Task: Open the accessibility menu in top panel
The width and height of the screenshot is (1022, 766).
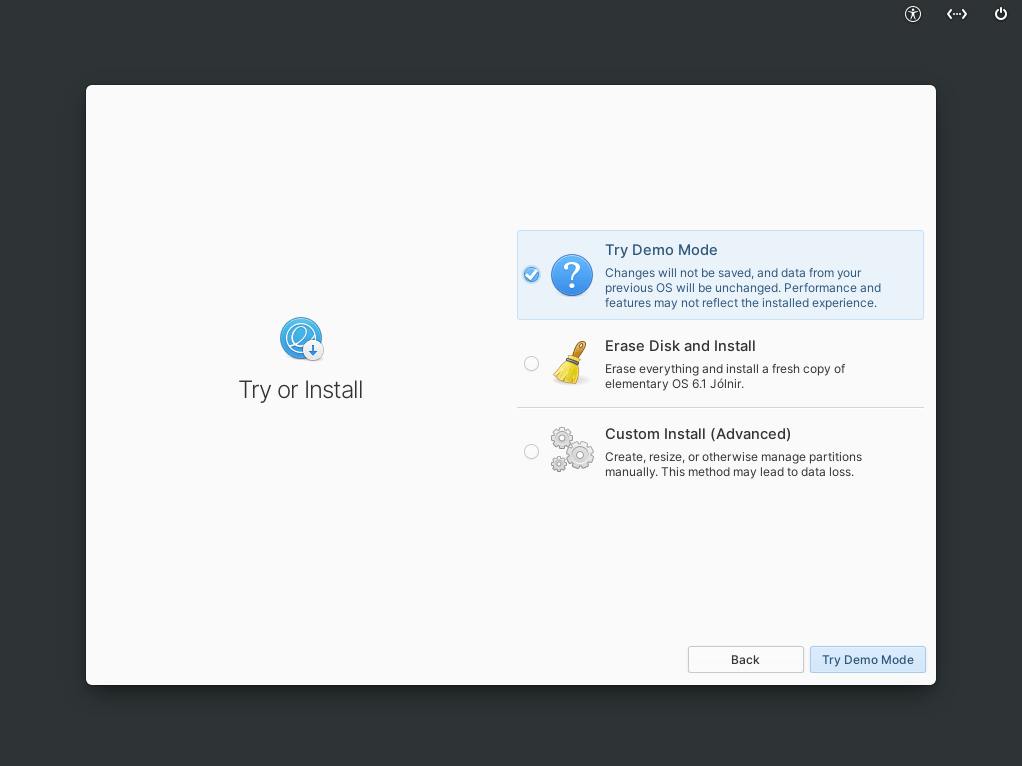Action: (912, 14)
